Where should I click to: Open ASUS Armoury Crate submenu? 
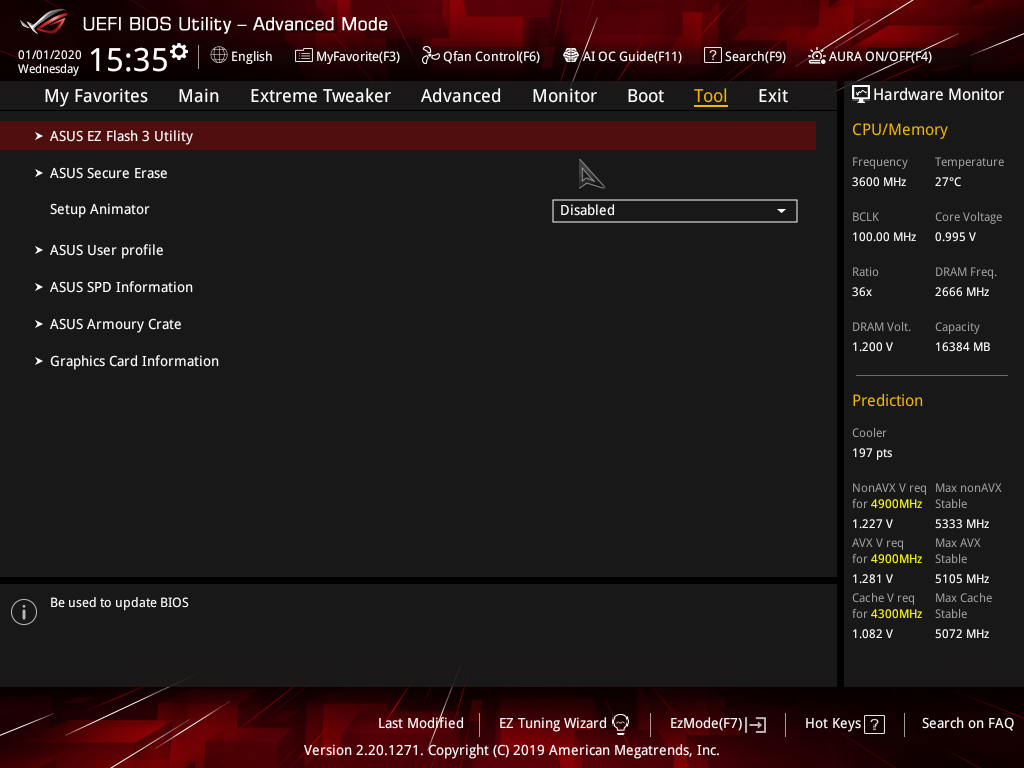(116, 325)
